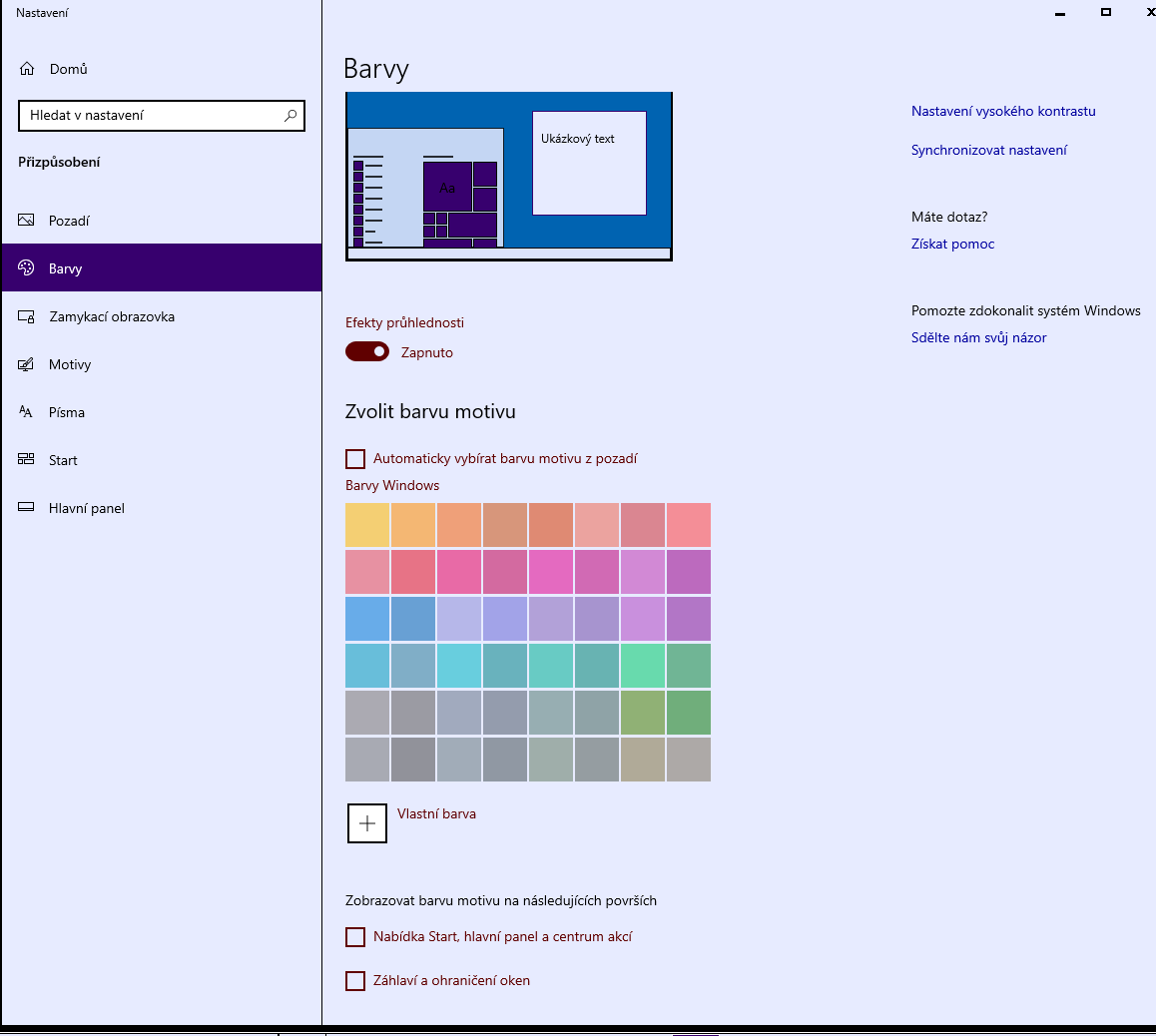
Task: Enable Automaticky vybírat barvu motivu z pozadí
Action: coord(355,459)
